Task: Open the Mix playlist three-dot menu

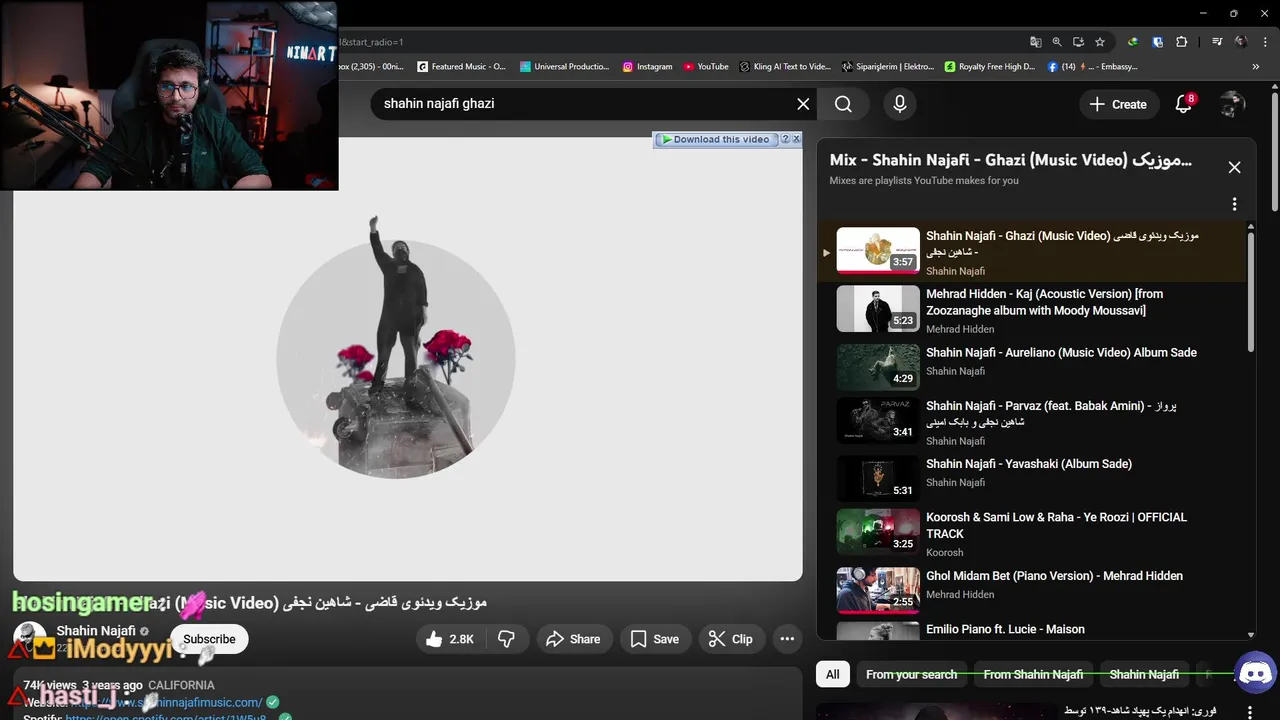Action: coord(1234,204)
